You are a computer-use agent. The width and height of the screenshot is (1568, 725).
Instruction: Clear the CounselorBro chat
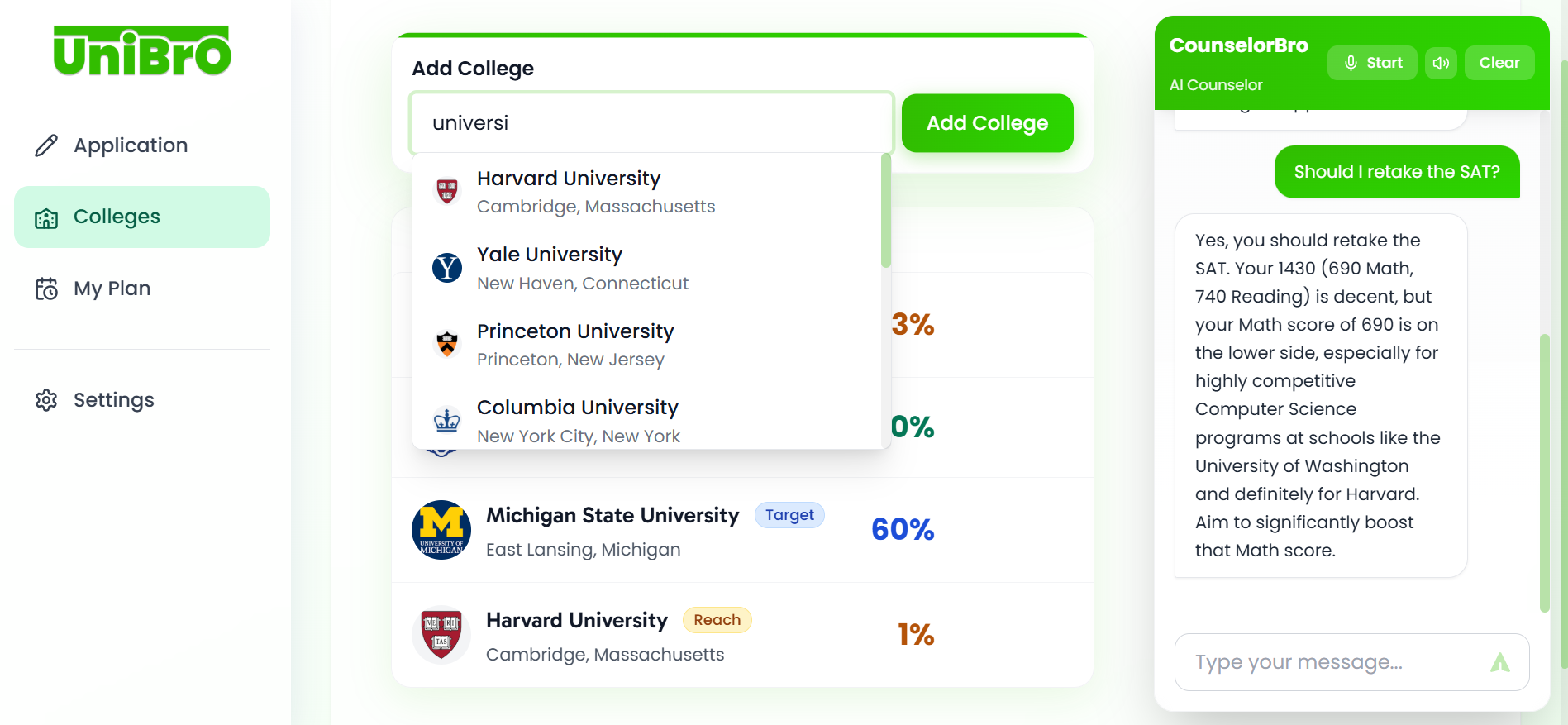point(1499,63)
